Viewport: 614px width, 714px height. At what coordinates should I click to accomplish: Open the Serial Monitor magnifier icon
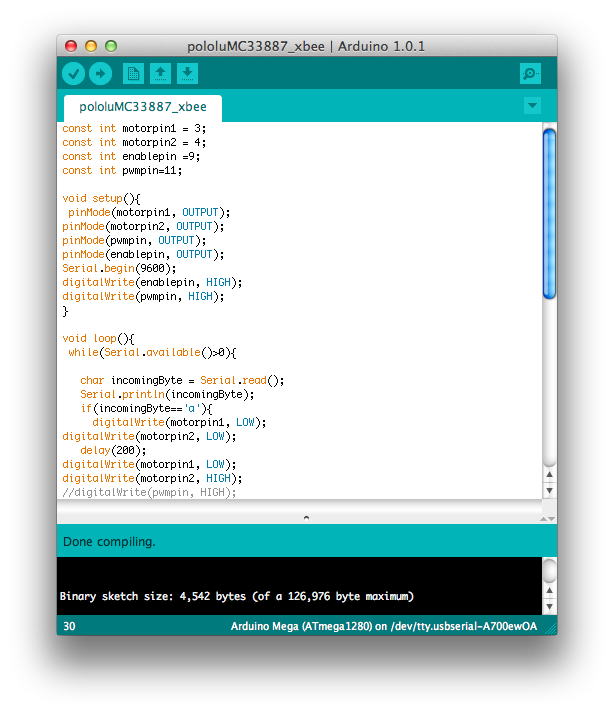click(530, 74)
